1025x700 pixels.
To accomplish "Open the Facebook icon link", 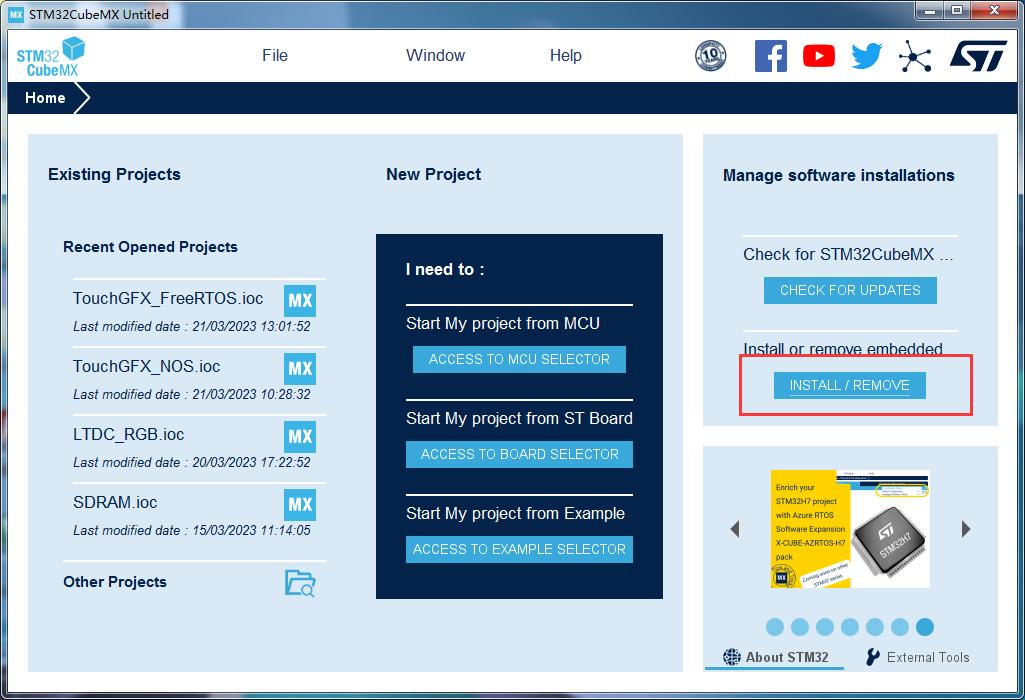I will coord(771,56).
